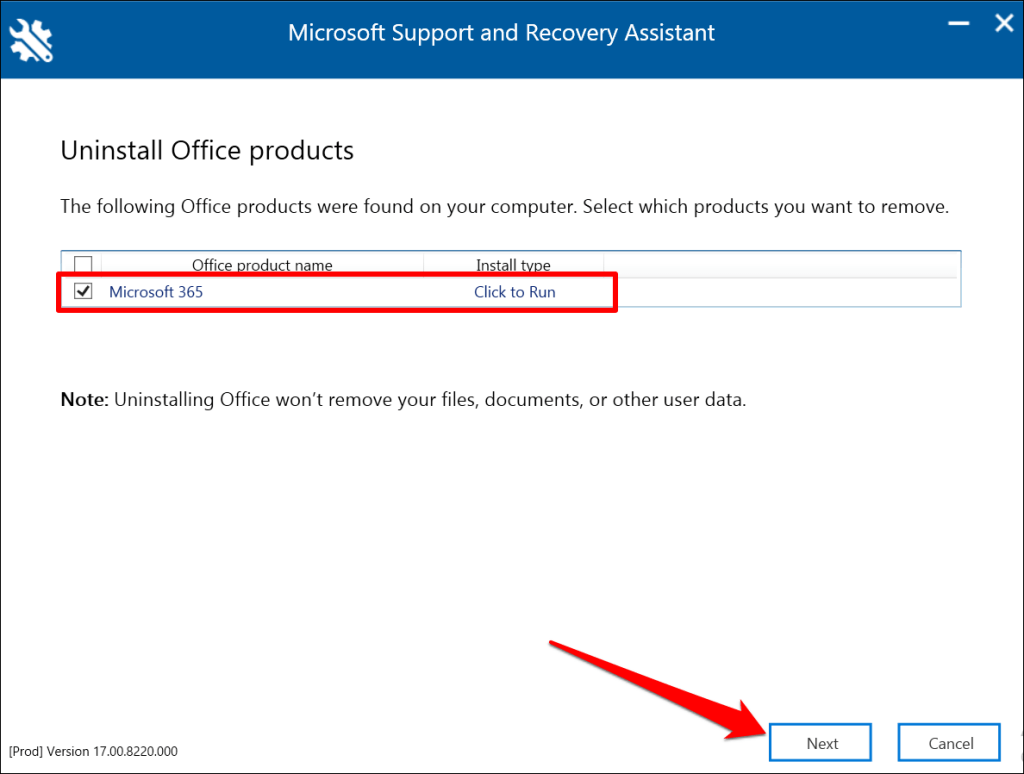This screenshot has height=774, width=1024.
Task: Click the Uninstall Office products heading
Action: [x=207, y=151]
